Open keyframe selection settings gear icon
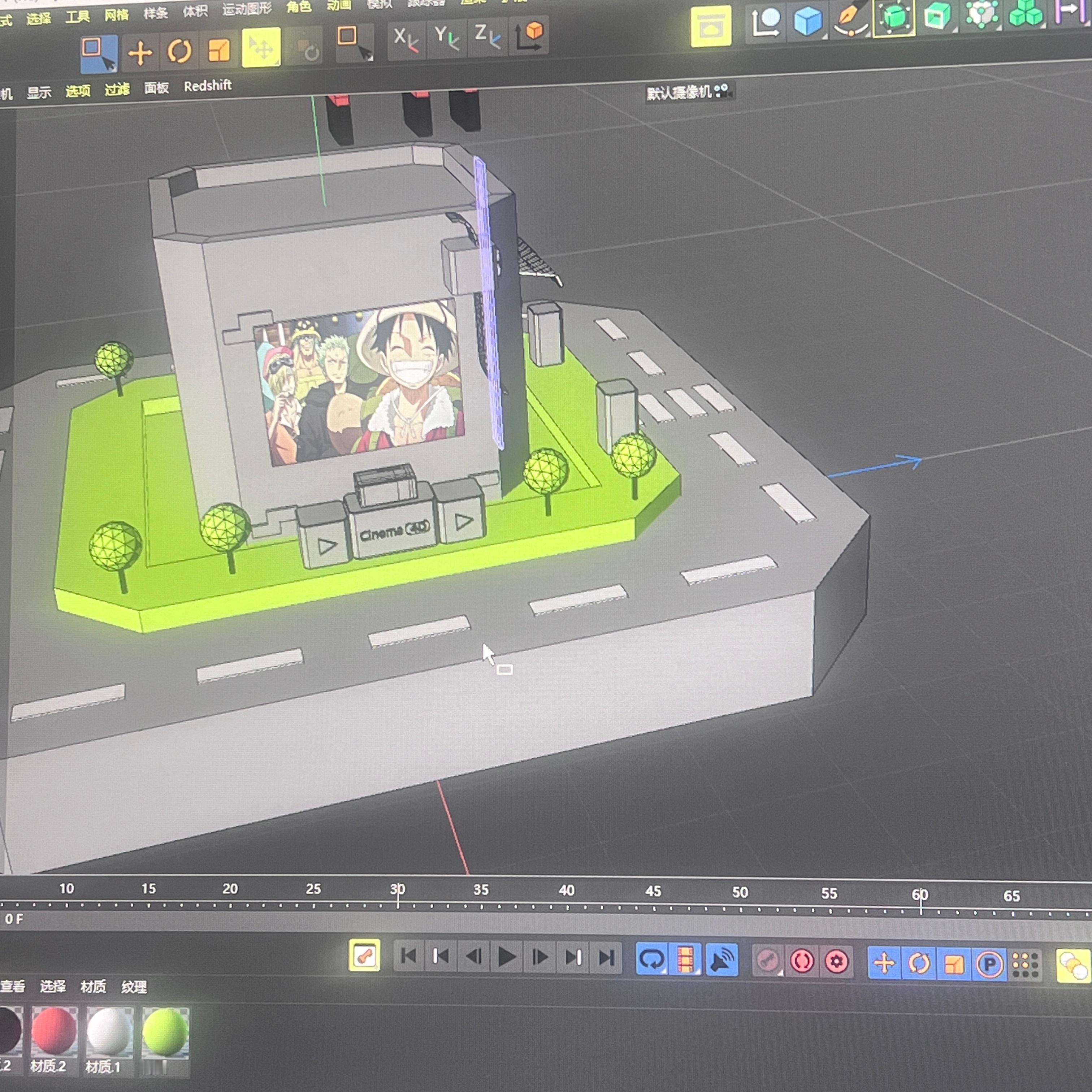Screen dimensions: 1092x1092 point(837,961)
